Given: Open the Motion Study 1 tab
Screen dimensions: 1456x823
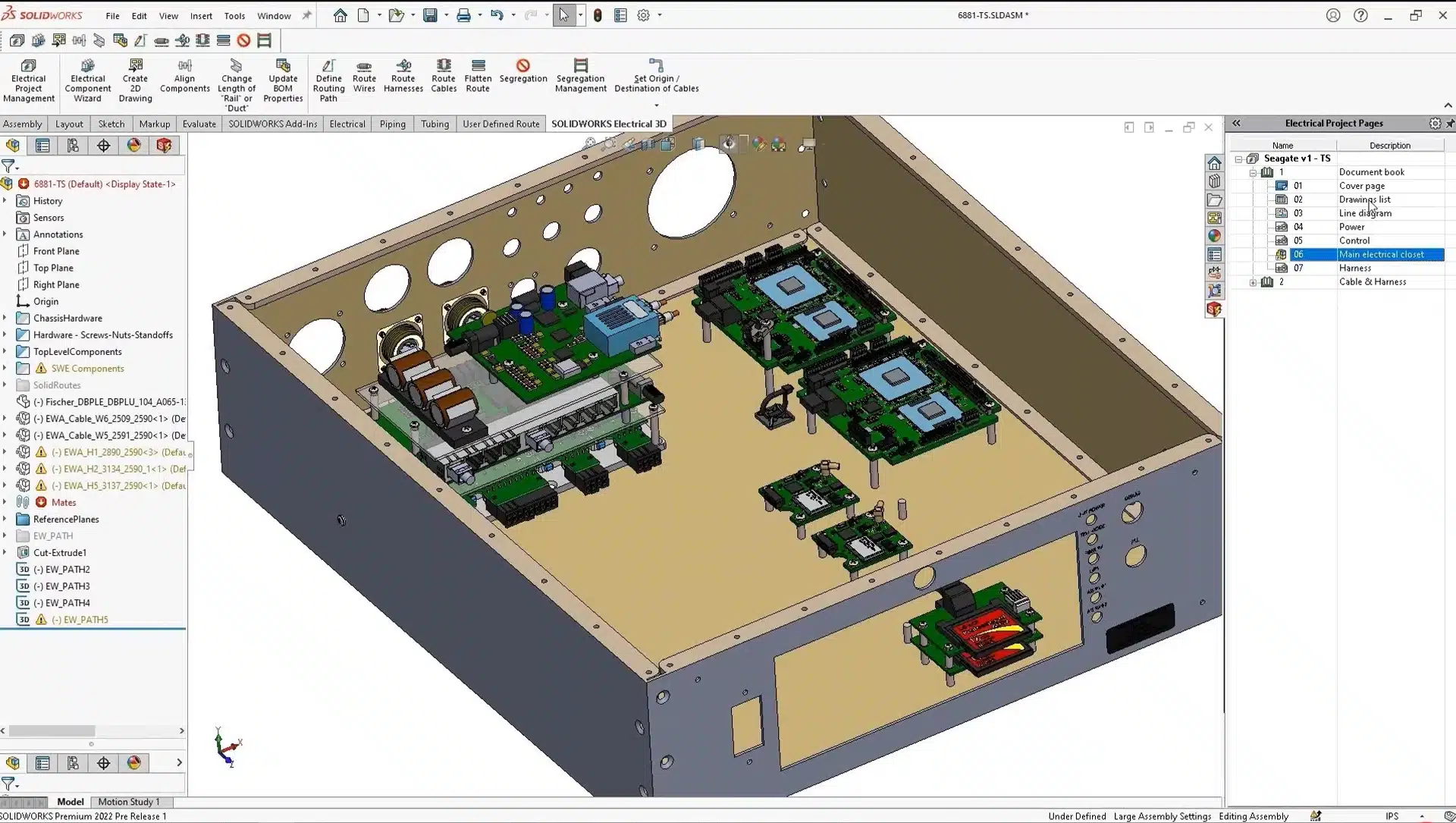Looking at the screenshot, I should pos(128,802).
